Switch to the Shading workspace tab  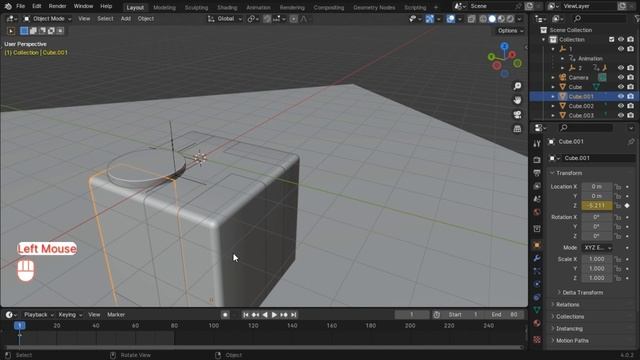(x=227, y=7)
